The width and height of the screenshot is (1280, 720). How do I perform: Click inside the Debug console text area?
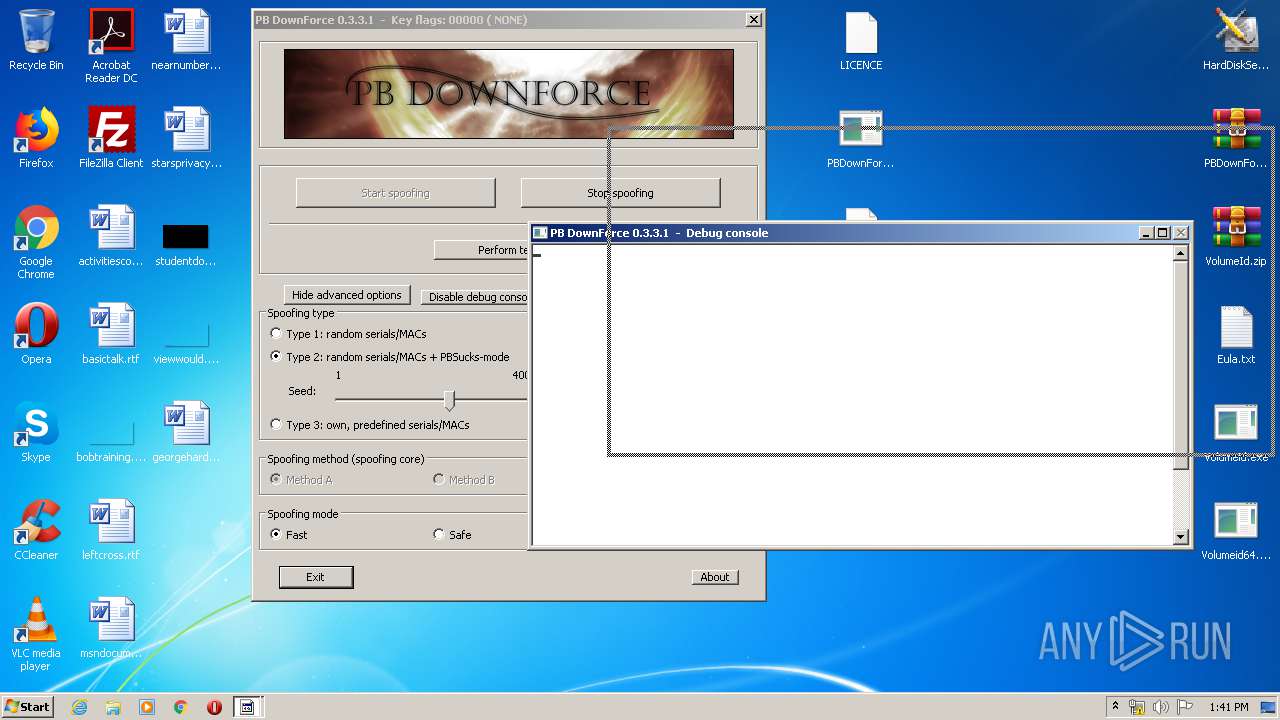tap(852, 395)
